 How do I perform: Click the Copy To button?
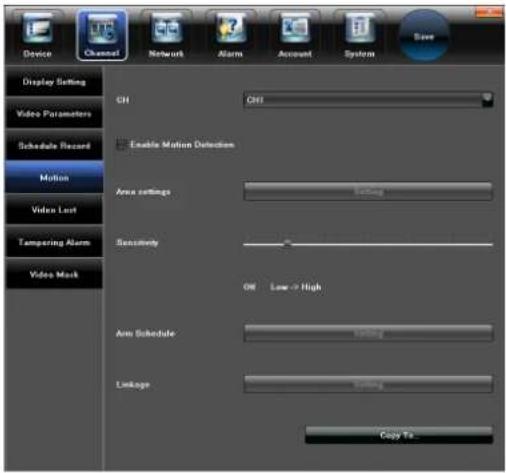(399, 435)
